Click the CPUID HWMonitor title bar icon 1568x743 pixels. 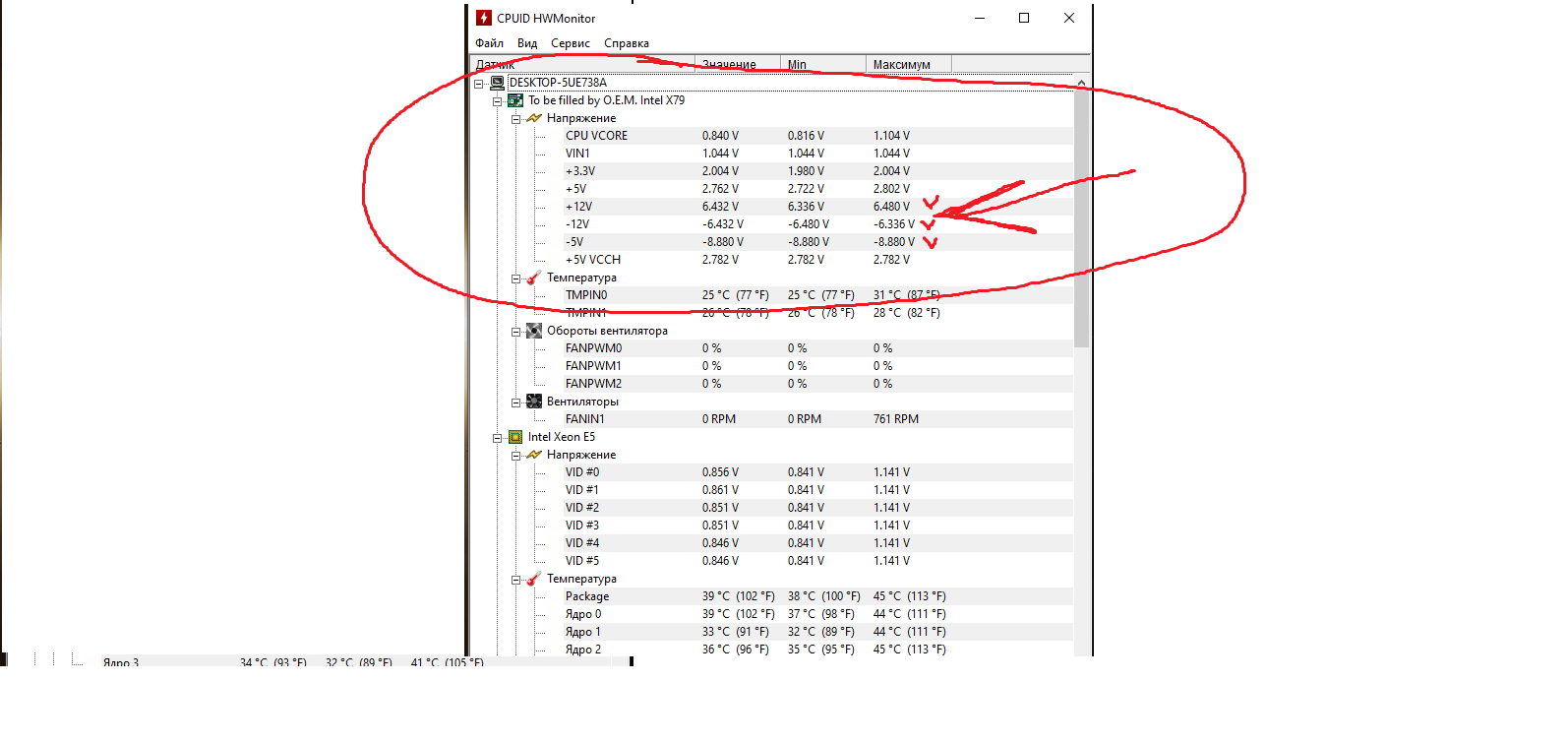coord(484,18)
